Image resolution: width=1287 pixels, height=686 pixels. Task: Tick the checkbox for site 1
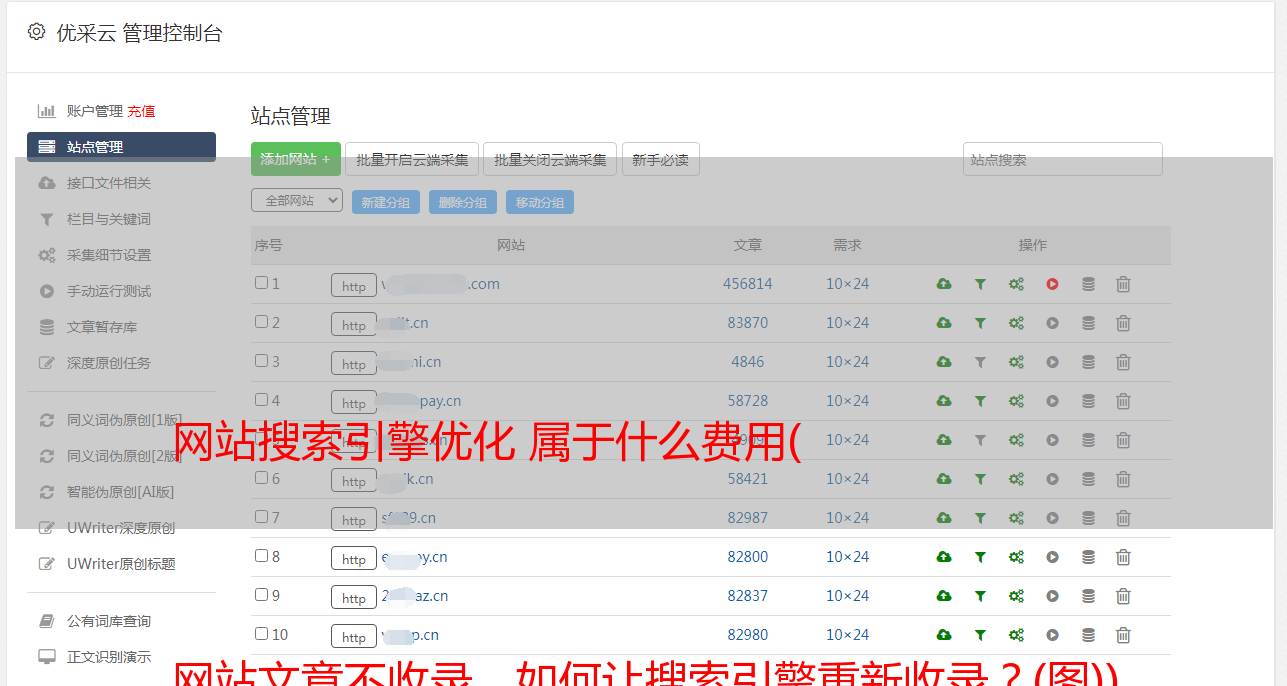(261, 283)
